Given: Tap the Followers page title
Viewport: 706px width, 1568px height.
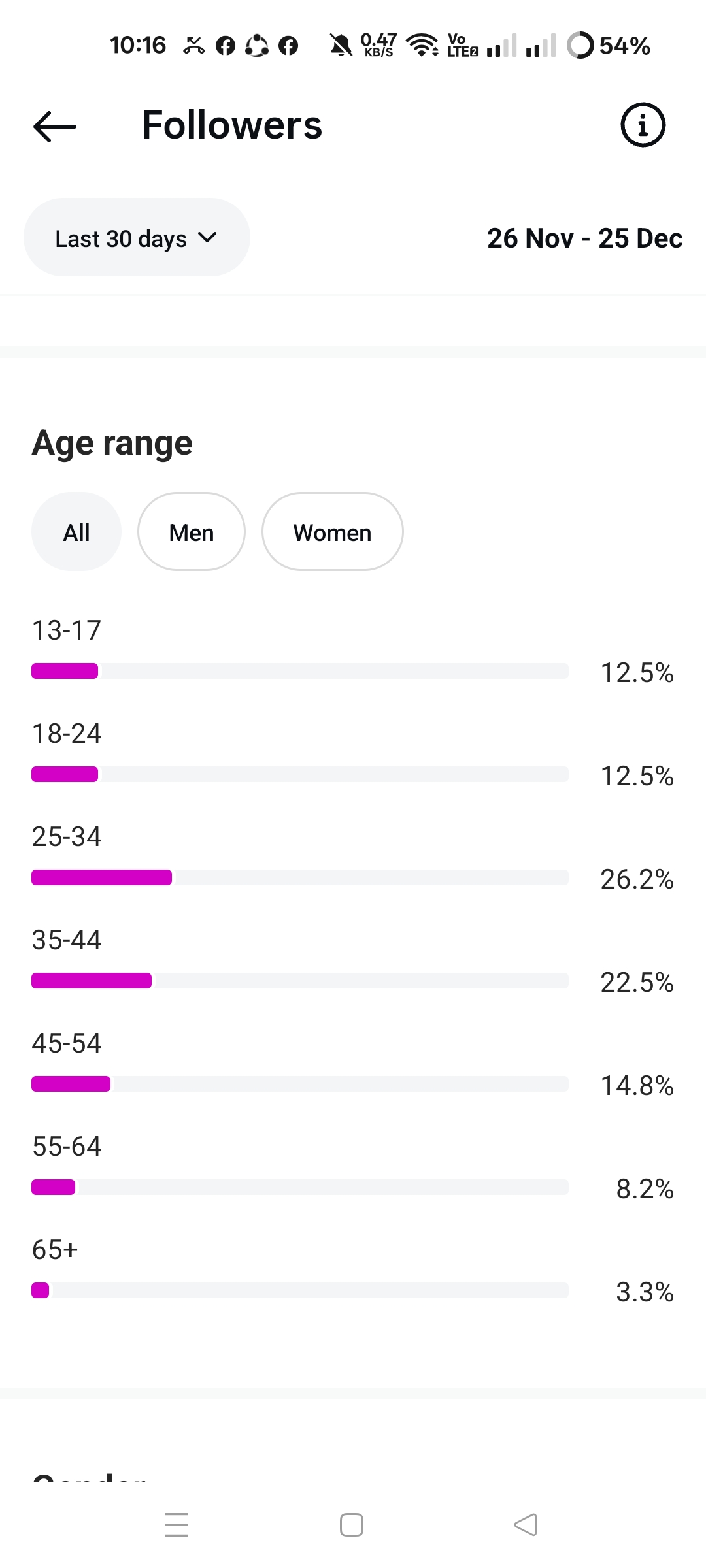Looking at the screenshot, I should click(232, 125).
